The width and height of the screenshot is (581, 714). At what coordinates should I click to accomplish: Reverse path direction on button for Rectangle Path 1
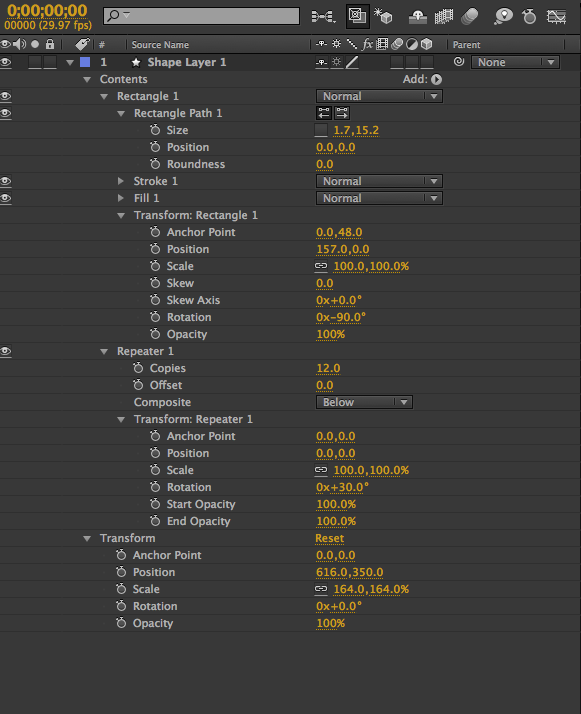tap(342, 112)
